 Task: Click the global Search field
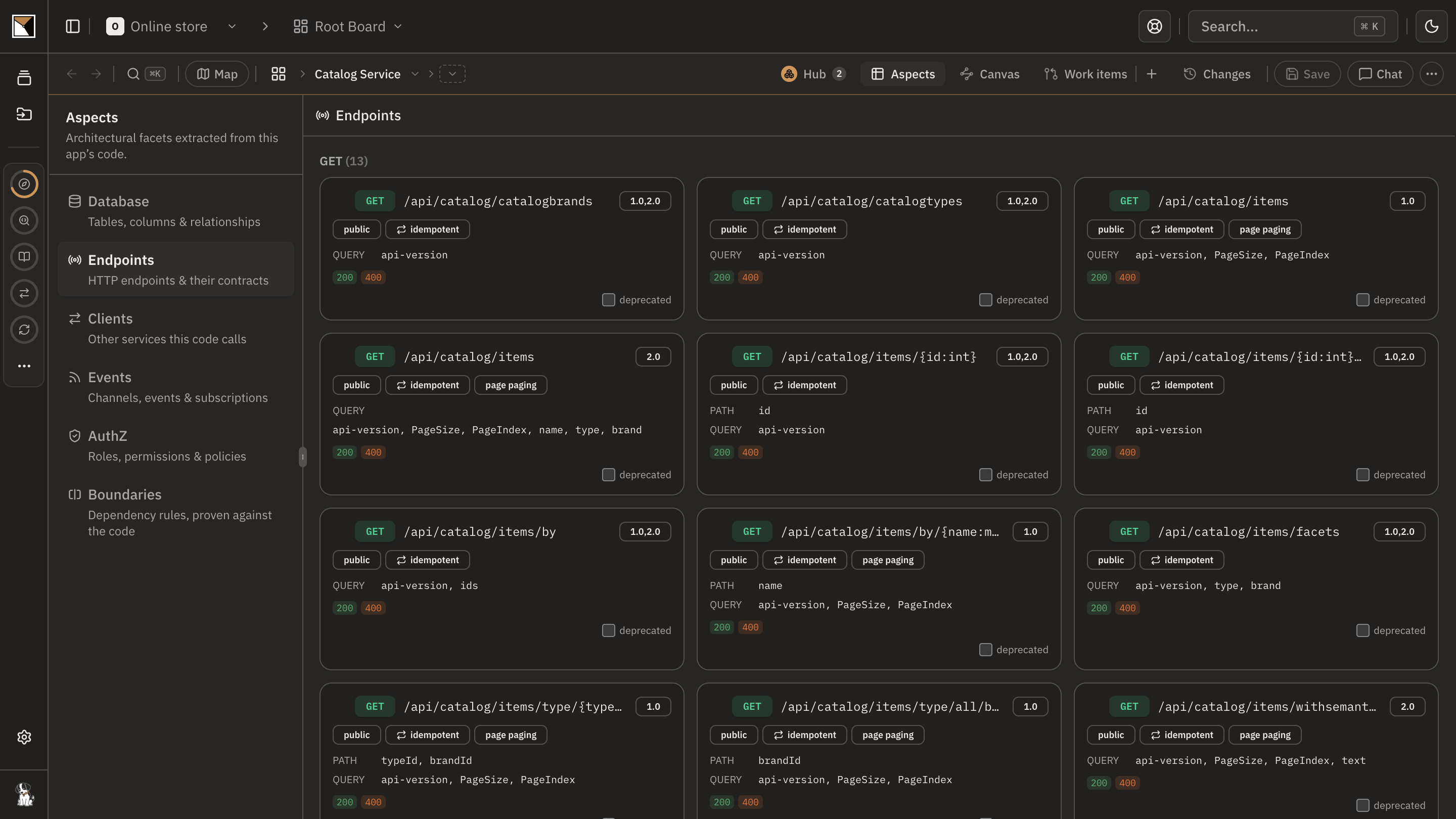coord(1292,27)
